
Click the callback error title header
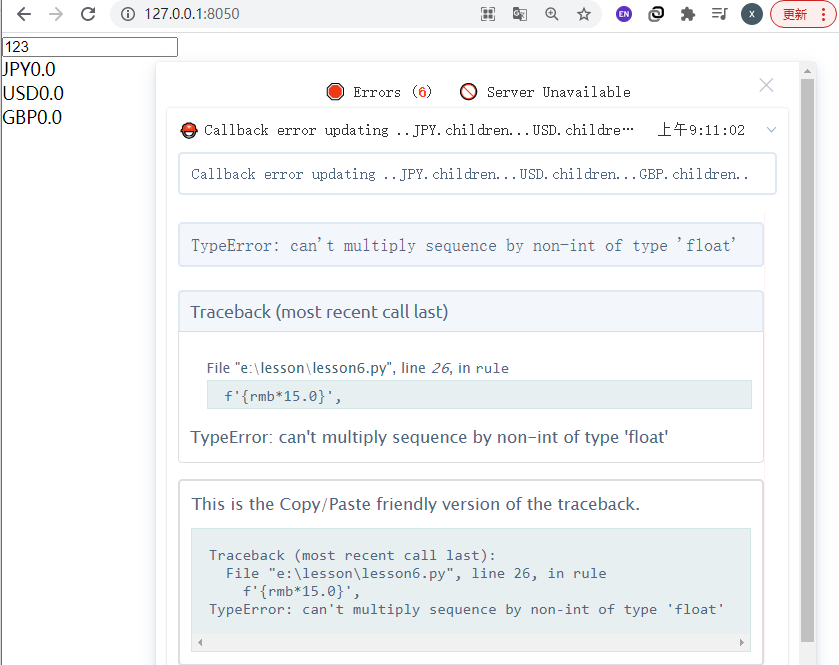pos(418,130)
